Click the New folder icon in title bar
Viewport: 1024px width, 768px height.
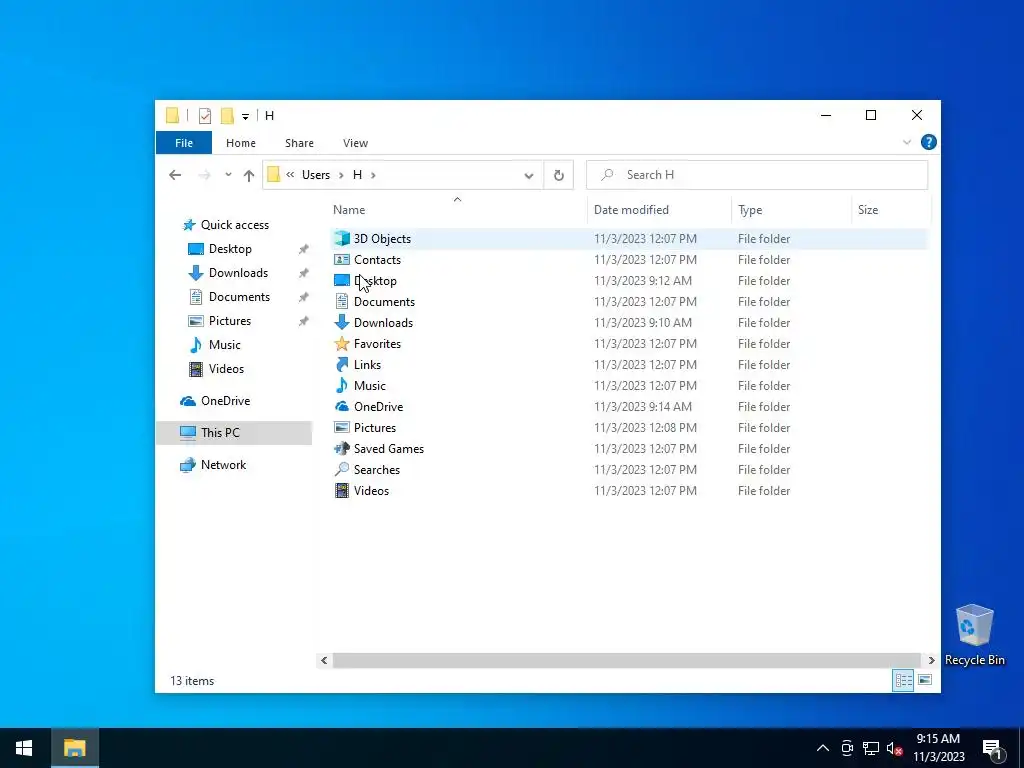click(x=227, y=116)
